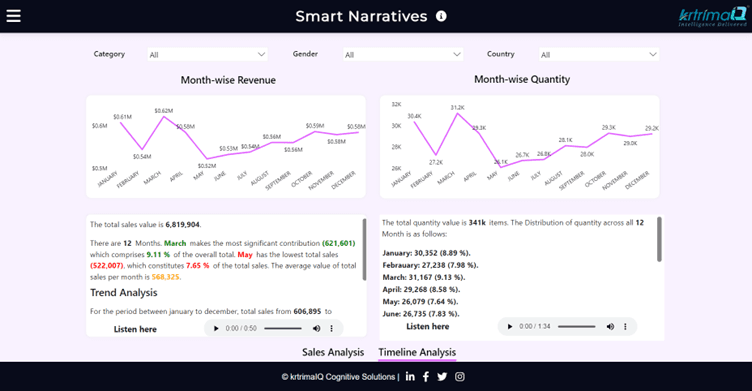752x391 pixels.
Task: Click the red May text in narrative
Action: 245,255
